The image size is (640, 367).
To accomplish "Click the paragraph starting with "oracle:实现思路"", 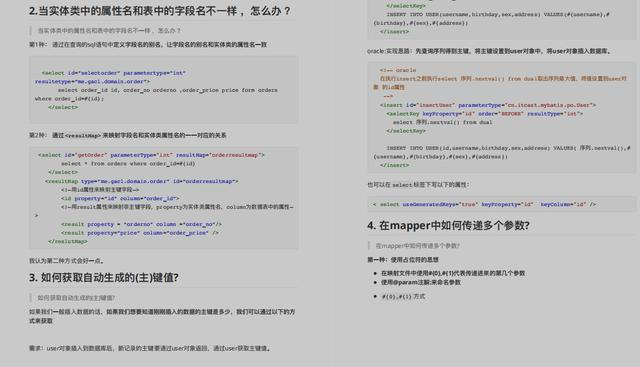I will point(490,51).
